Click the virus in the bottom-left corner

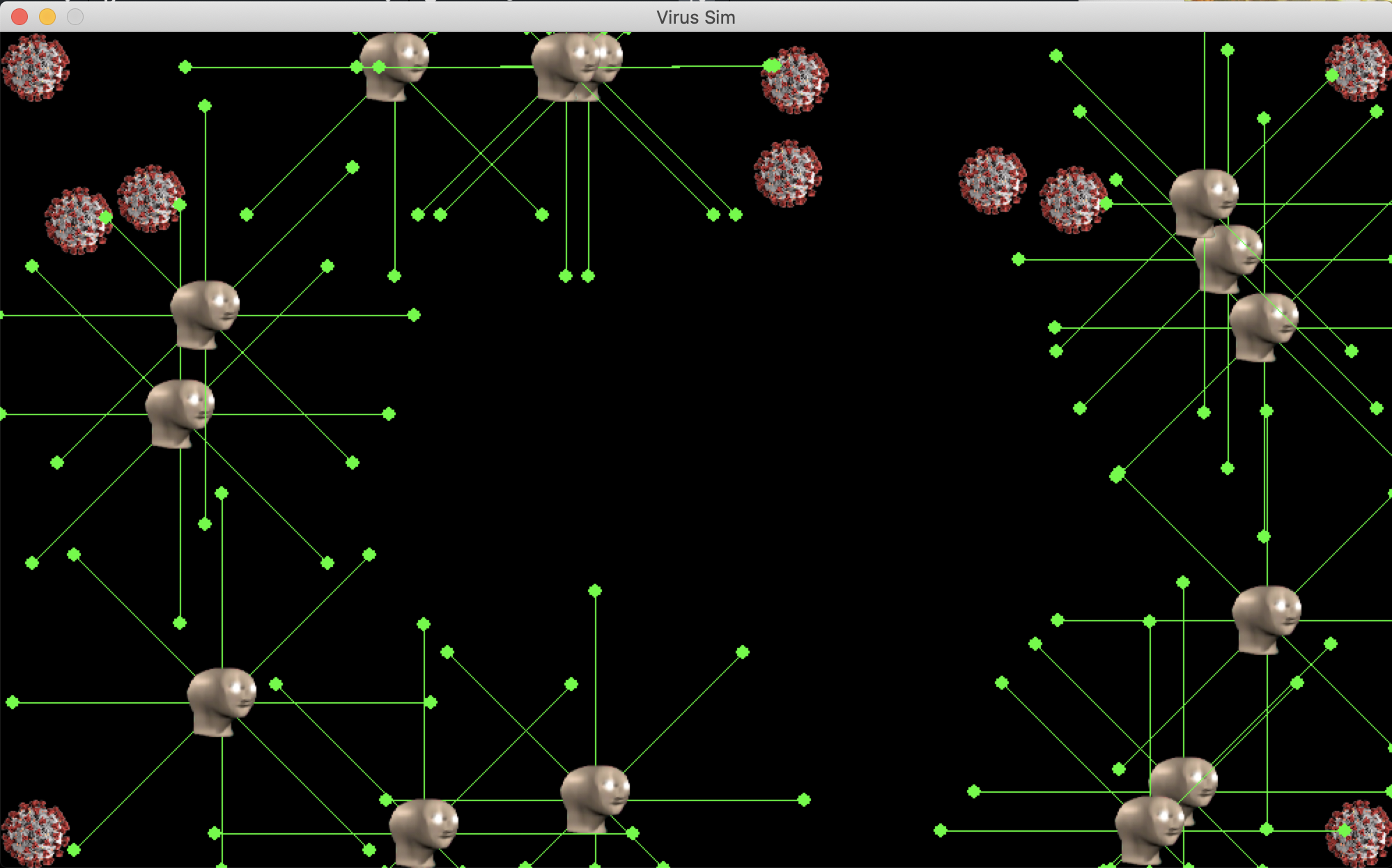pyautogui.click(x=36, y=834)
